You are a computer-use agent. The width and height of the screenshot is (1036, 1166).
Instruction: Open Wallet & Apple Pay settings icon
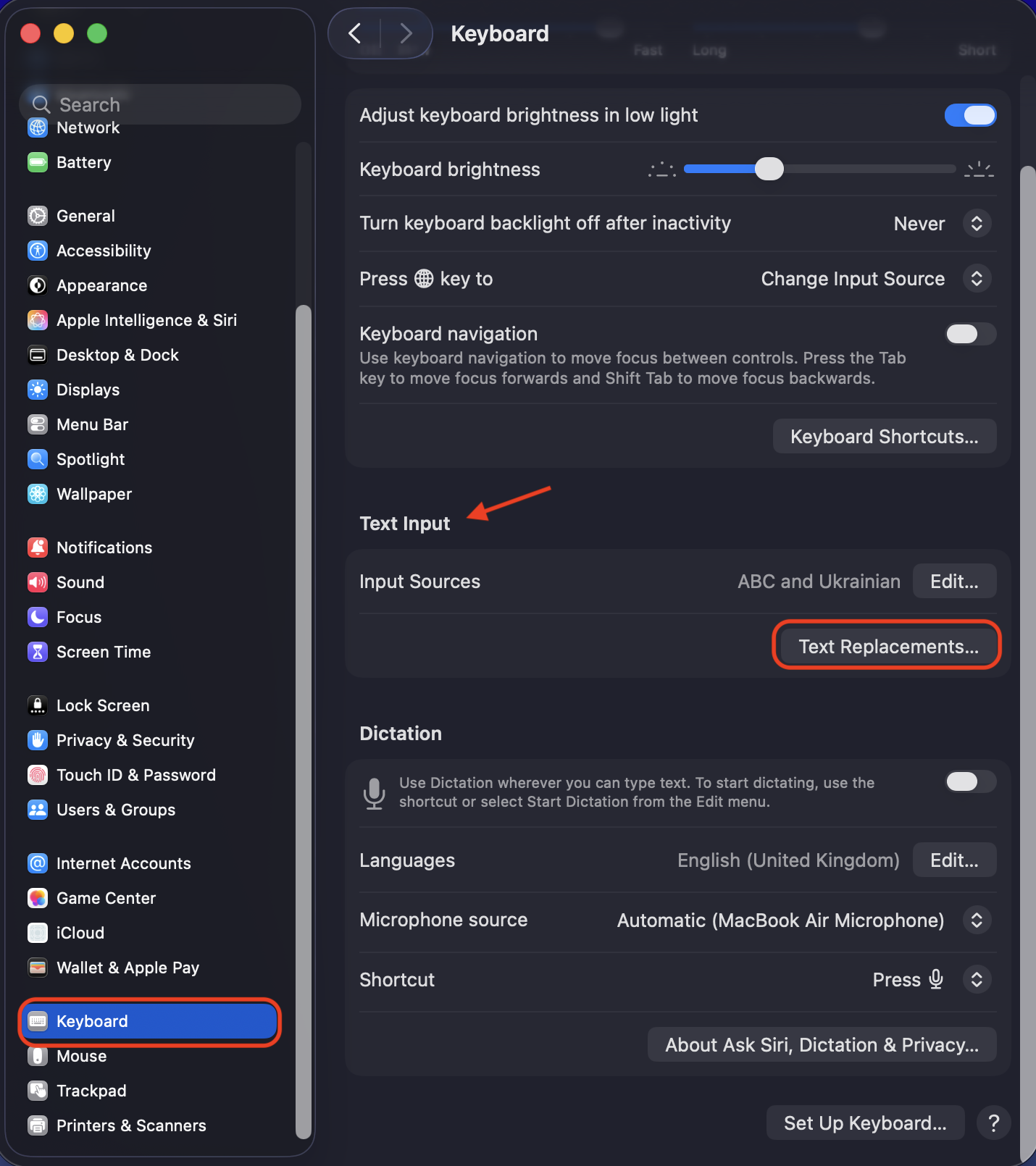38,968
